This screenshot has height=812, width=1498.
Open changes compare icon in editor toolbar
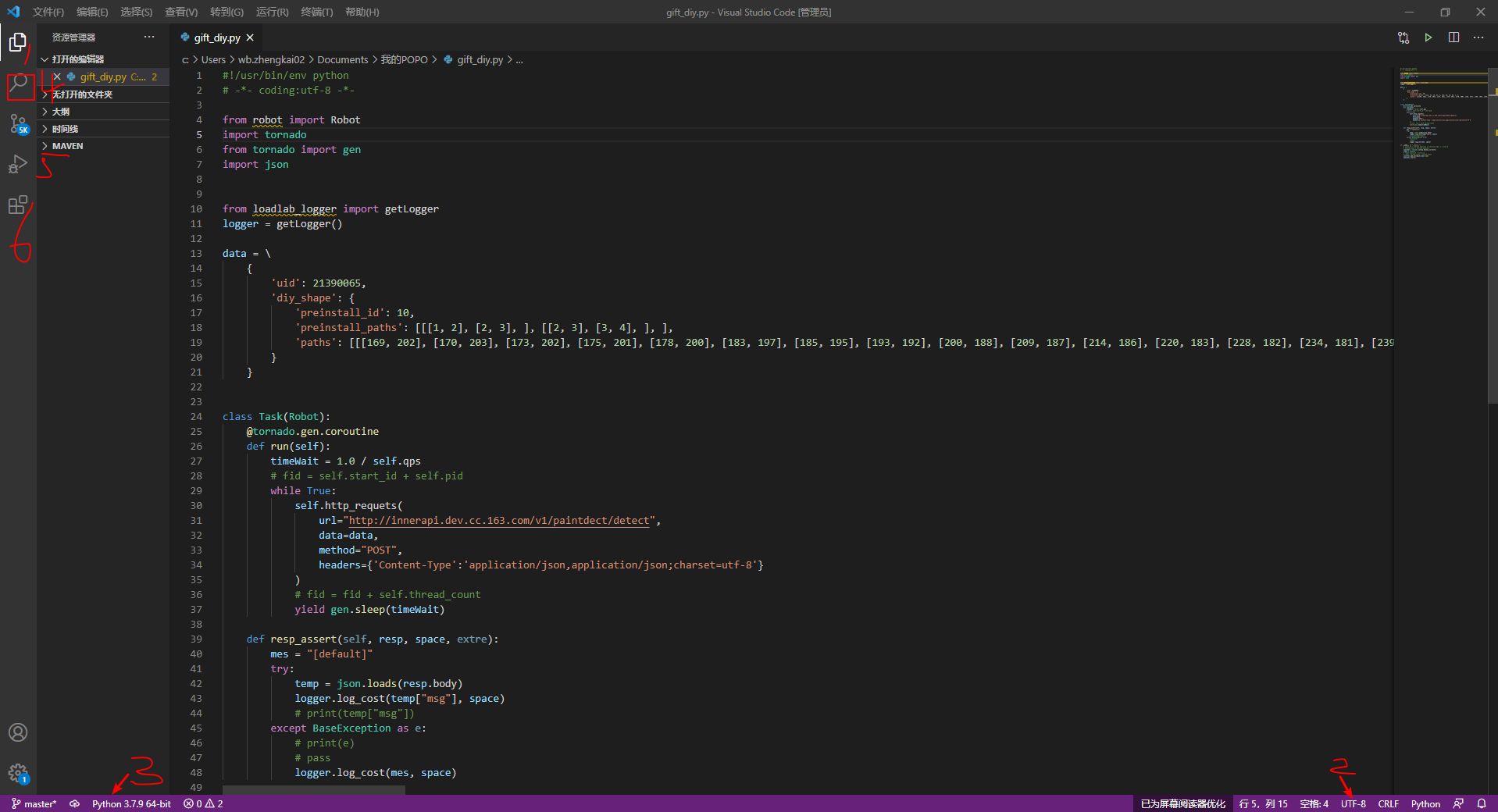[1403, 37]
